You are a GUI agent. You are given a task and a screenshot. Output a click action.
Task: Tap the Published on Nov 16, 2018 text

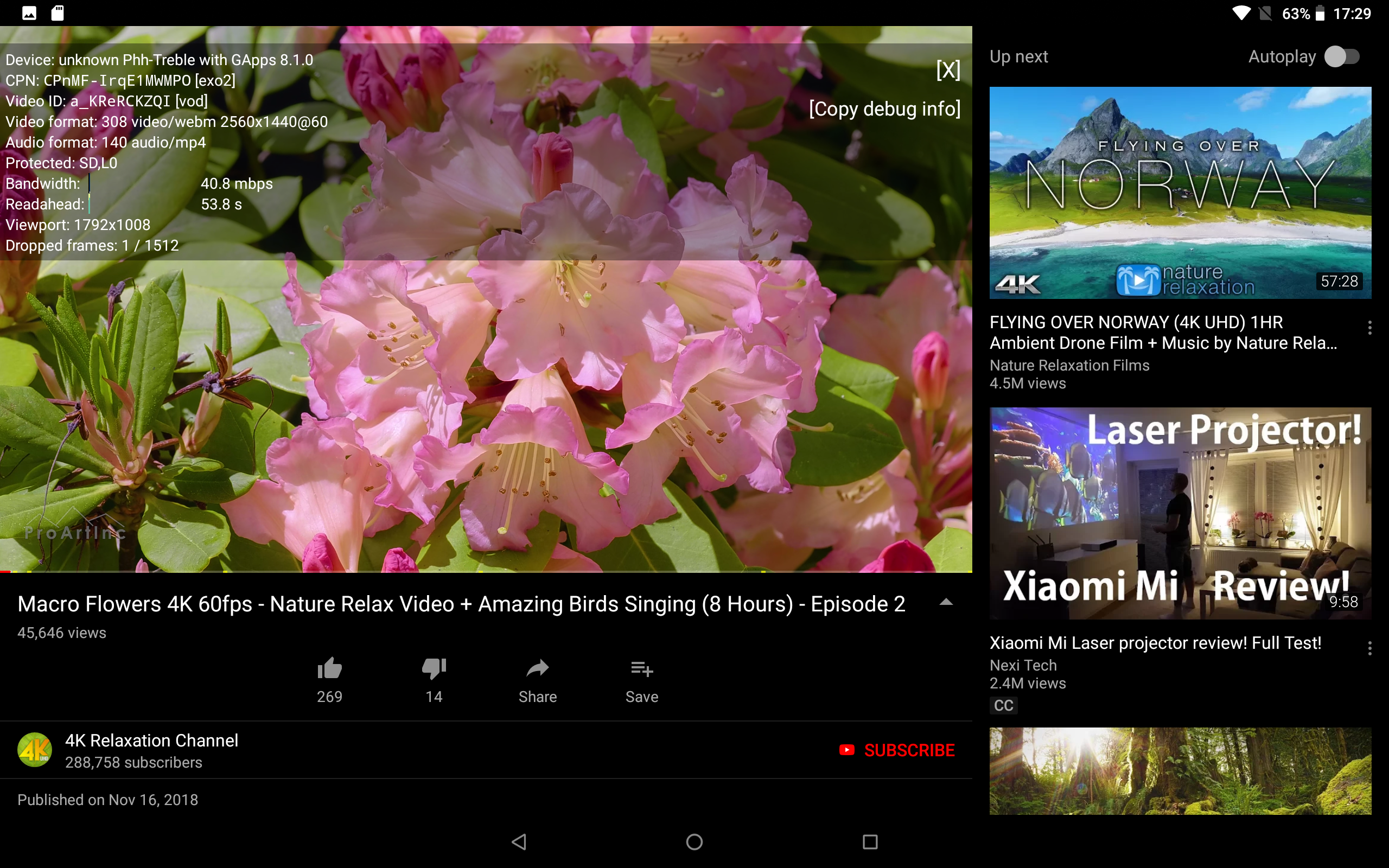pyautogui.click(x=108, y=800)
